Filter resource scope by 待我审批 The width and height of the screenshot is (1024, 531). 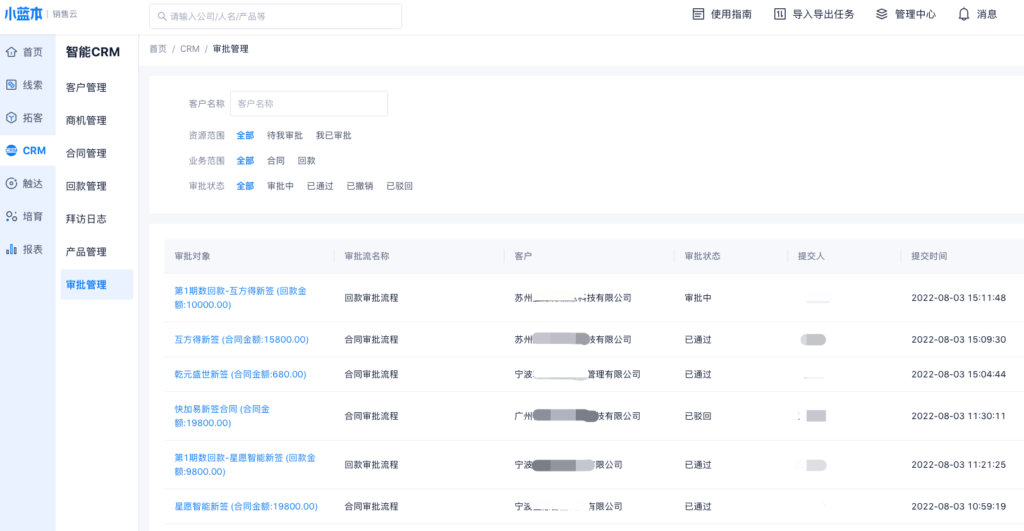[x=284, y=135]
